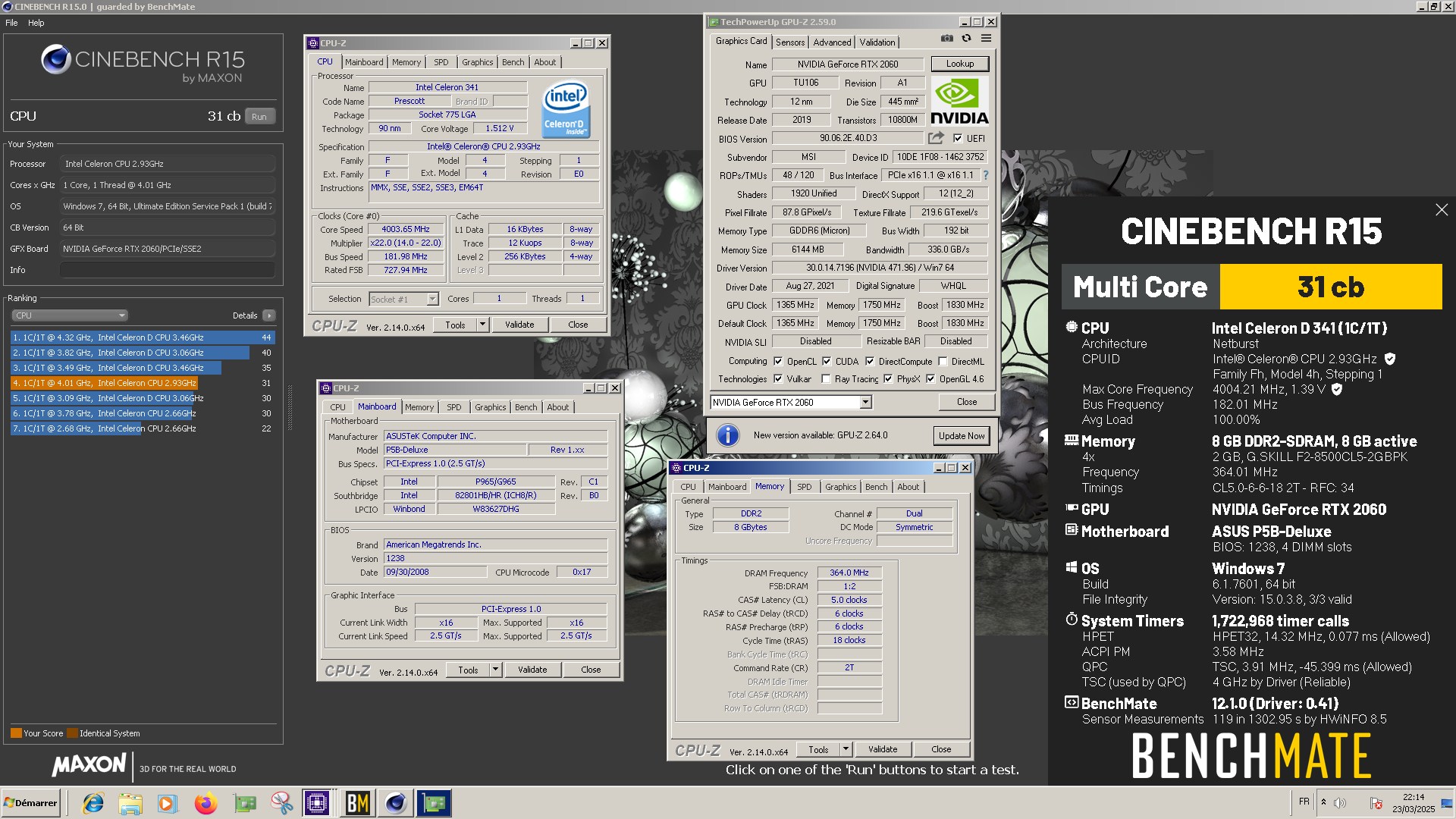Click the volume speaker tray icon
The width and height of the screenshot is (1456, 819).
click(1340, 803)
